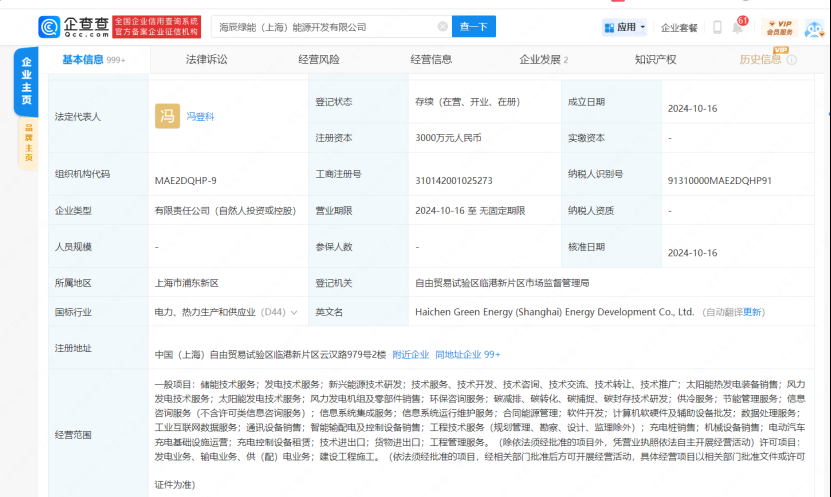831x497 pixels.
Task: Click the 冯 legal representative avatar
Action: click(167, 116)
